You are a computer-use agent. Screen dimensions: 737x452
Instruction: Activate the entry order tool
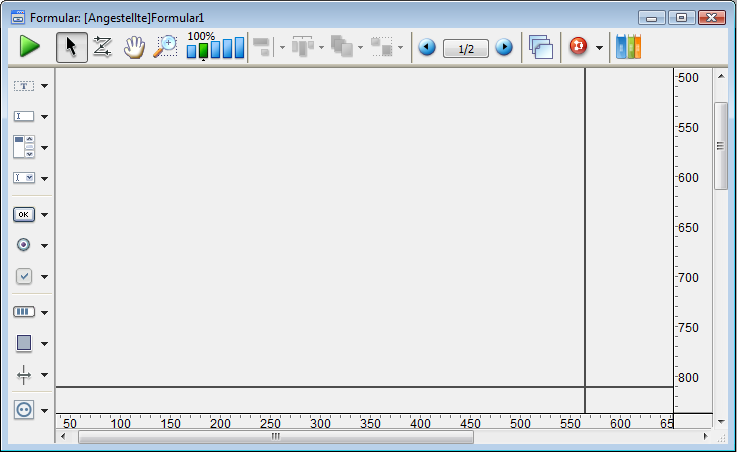[x=102, y=47]
